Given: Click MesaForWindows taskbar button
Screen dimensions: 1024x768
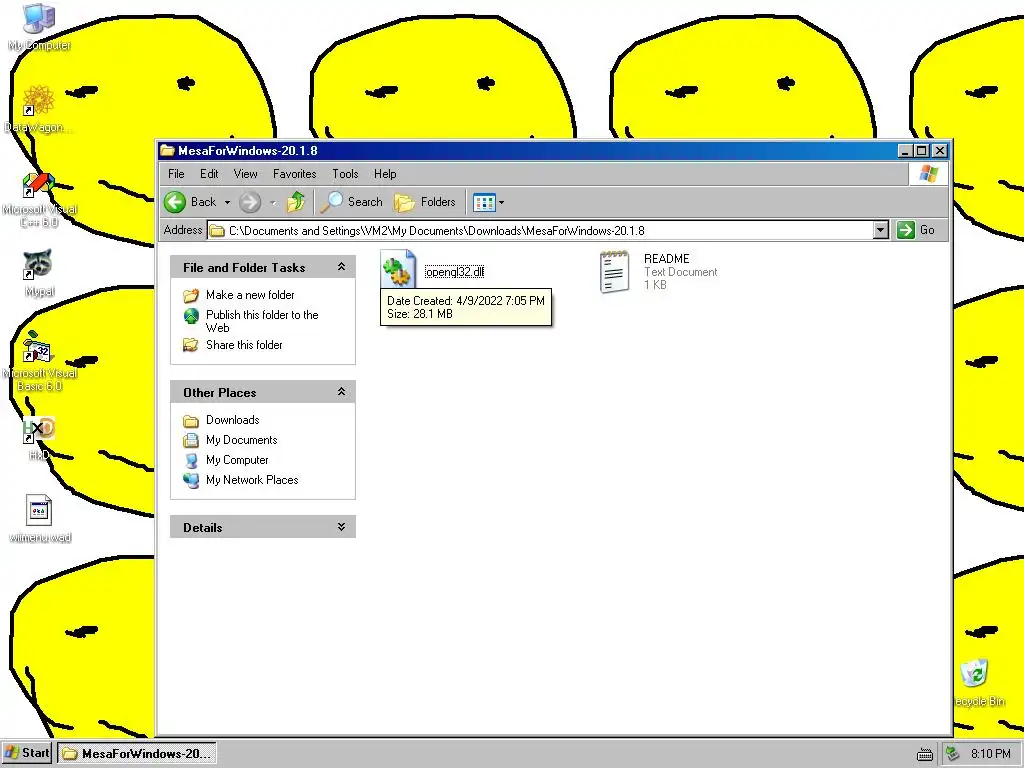Looking at the screenshot, I should pos(136,753).
